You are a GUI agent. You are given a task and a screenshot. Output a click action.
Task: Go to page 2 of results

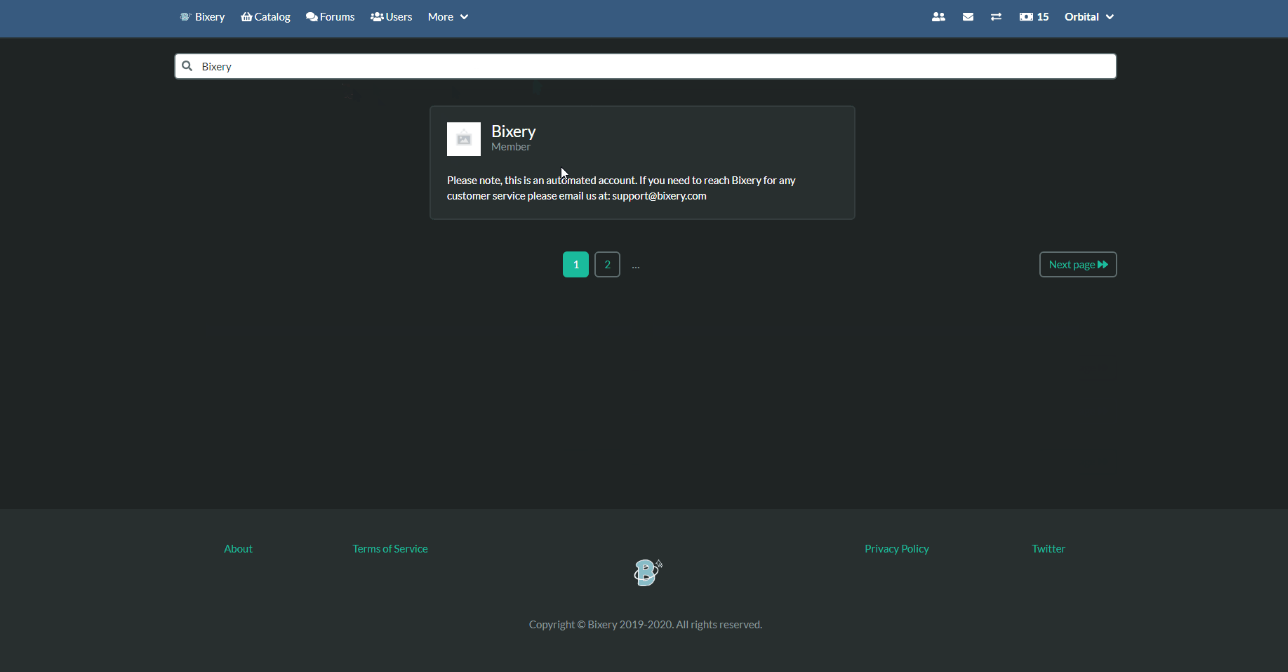click(607, 264)
